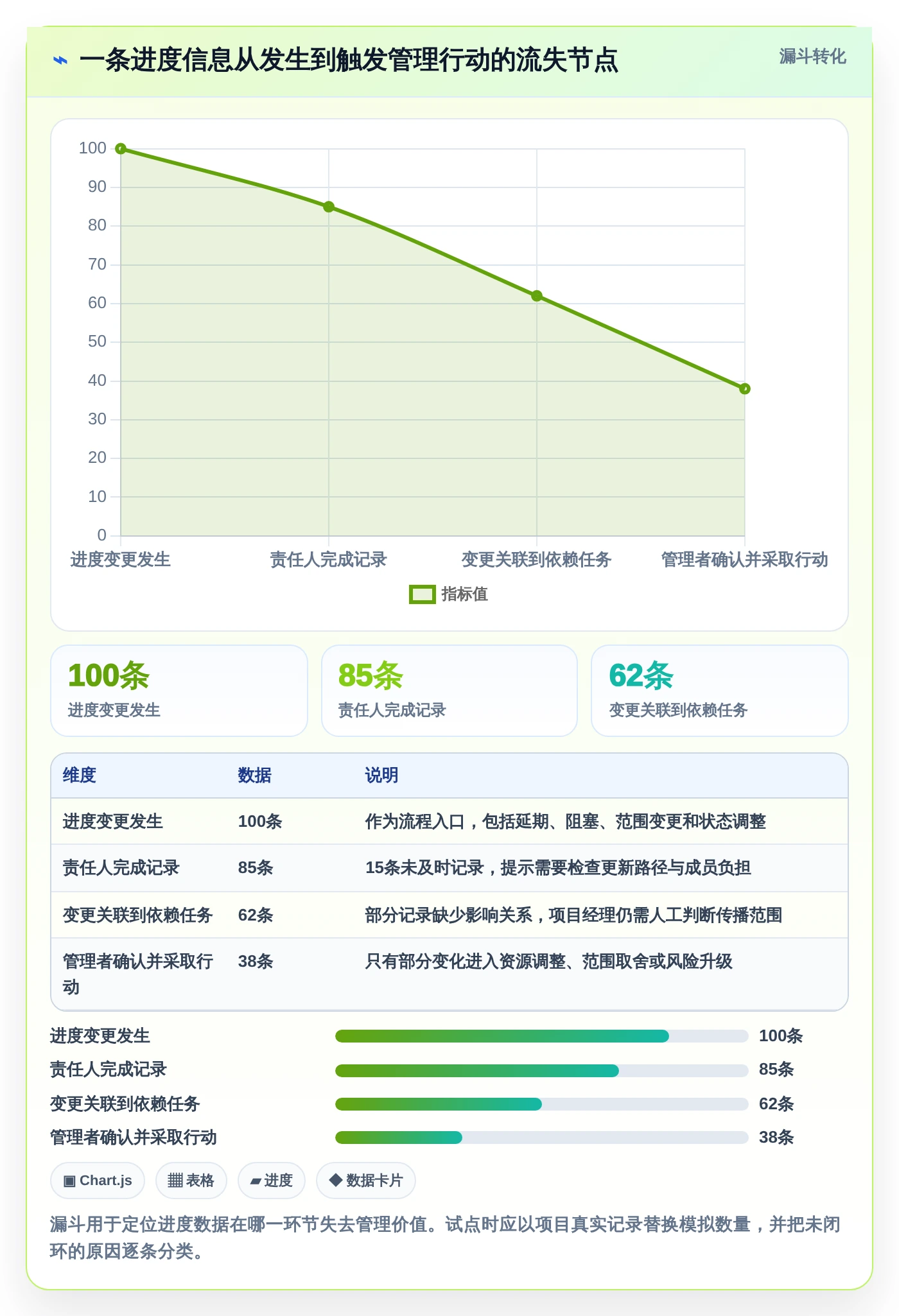This screenshot has height=1316, width=899.
Task: Click the 100条 value beside progress bar
Action: (x=781, y=1036)
